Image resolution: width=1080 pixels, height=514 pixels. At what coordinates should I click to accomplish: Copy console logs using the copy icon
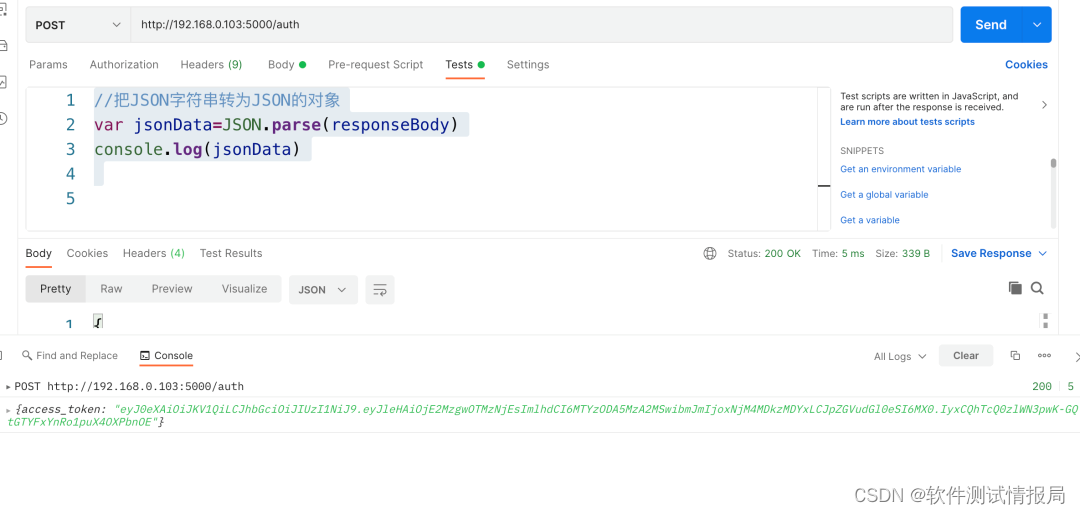(1015, 356)
